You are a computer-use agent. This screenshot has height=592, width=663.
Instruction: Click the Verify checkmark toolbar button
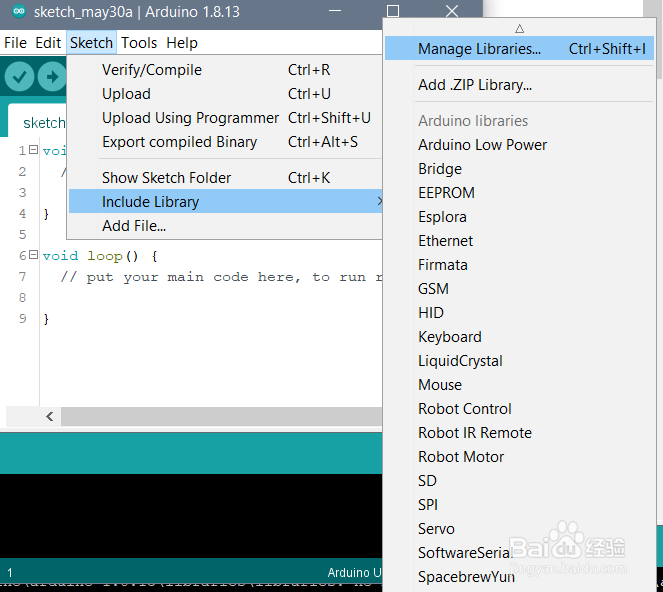(19, 77)
